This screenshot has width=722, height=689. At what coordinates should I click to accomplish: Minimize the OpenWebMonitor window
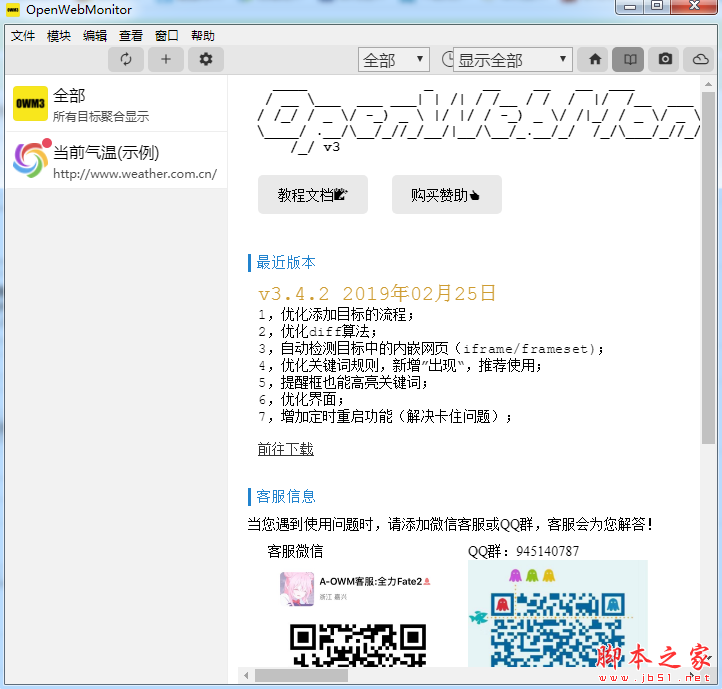point(630,6)
